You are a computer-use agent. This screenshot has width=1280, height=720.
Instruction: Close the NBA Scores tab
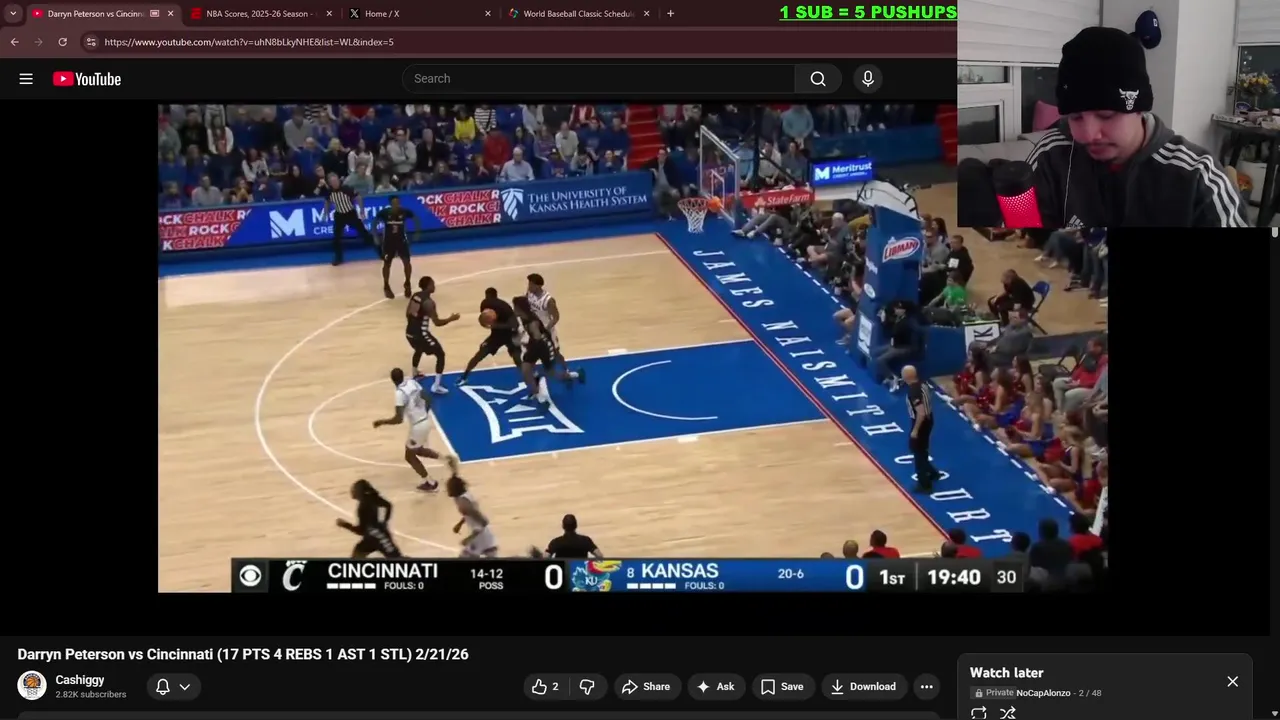[x=328, y=13]
